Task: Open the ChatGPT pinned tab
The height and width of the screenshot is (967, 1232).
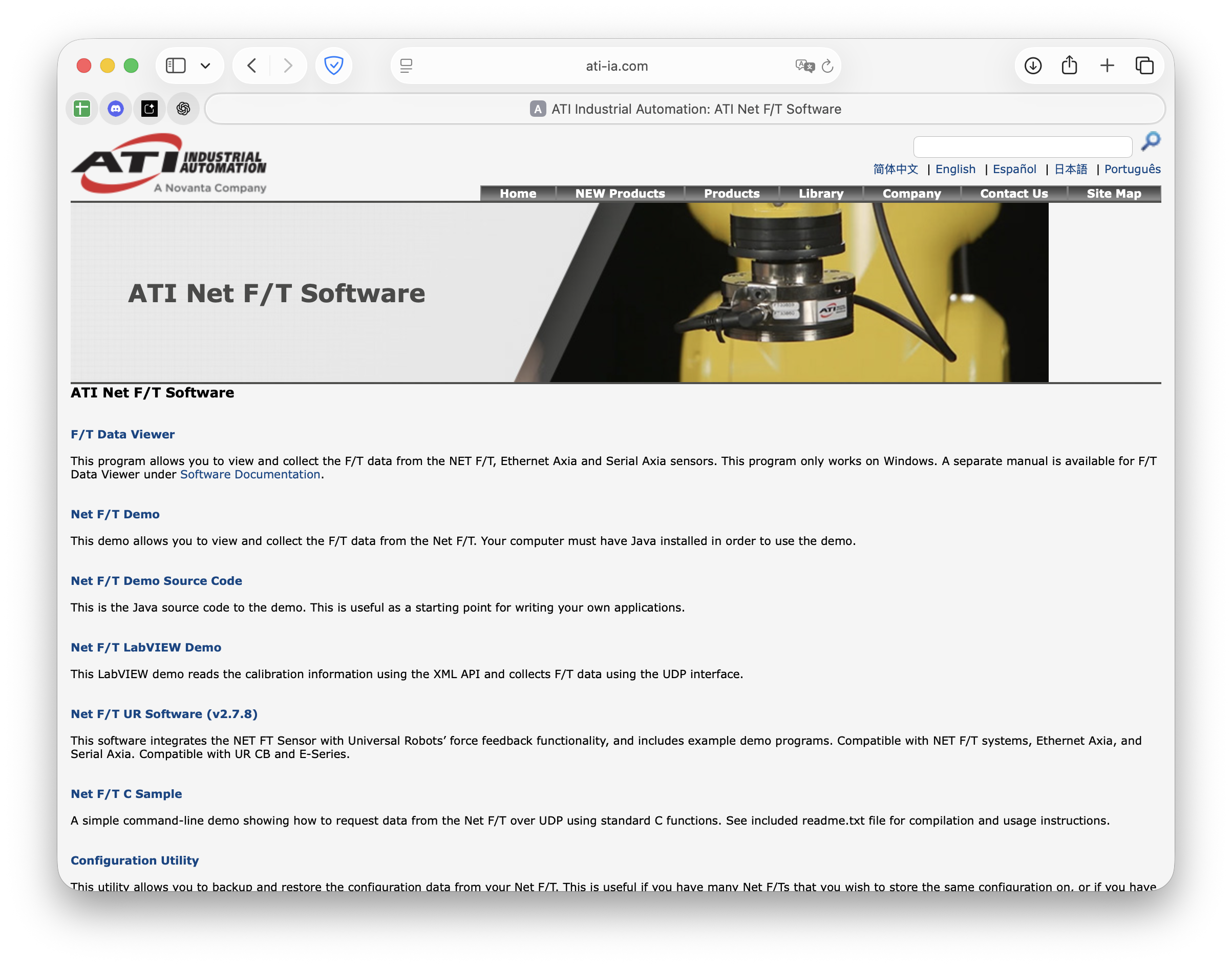Action: [x=183, y=109]
